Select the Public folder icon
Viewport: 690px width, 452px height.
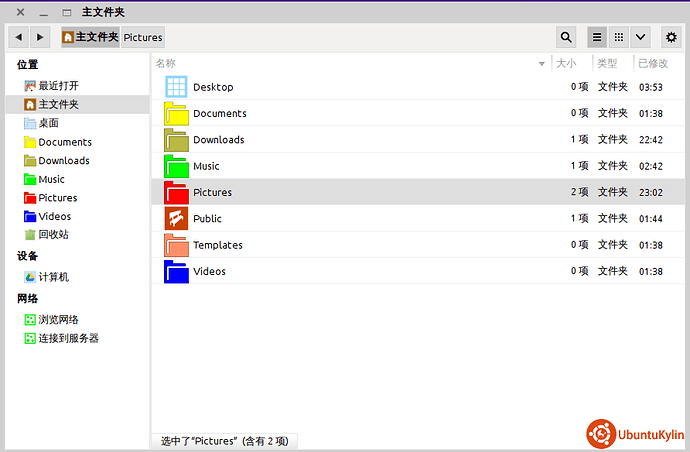(x=177, y=218)
